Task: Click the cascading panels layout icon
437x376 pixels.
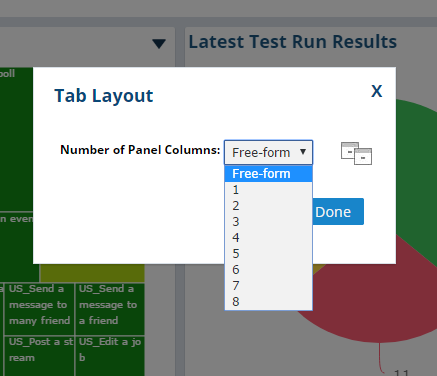Action: coord(356,153)
